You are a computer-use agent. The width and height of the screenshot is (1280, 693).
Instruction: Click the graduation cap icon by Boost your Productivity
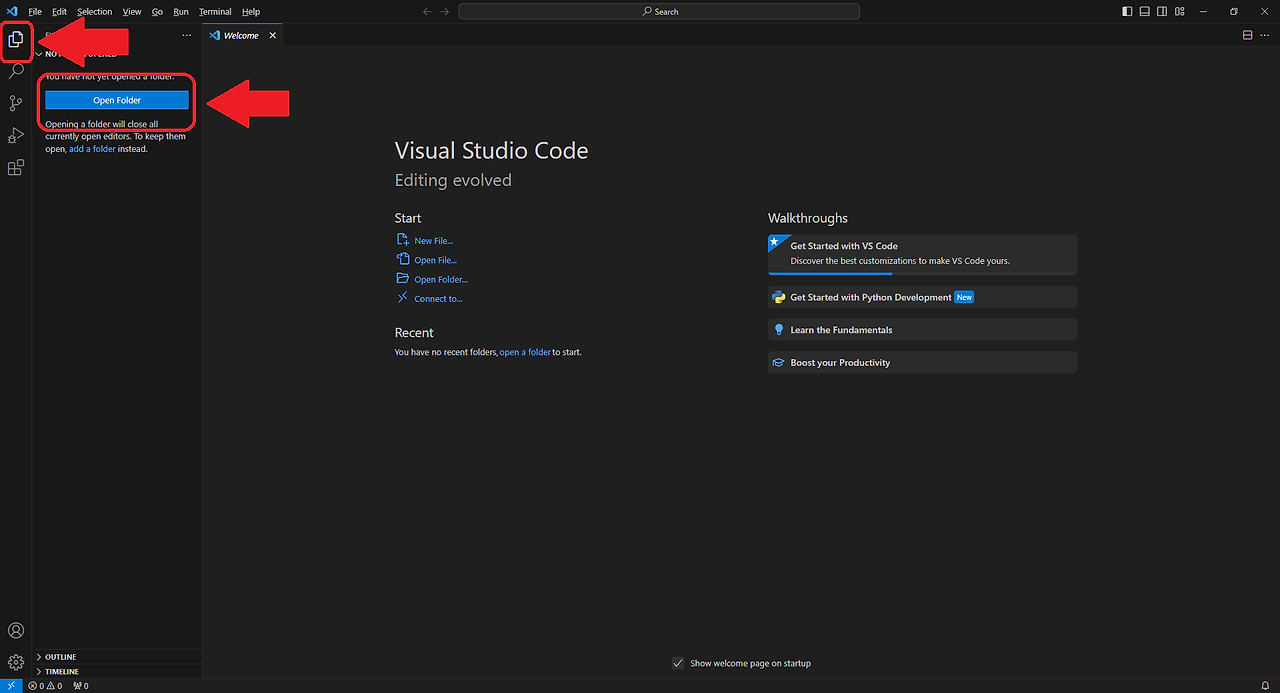click(779, 362)
